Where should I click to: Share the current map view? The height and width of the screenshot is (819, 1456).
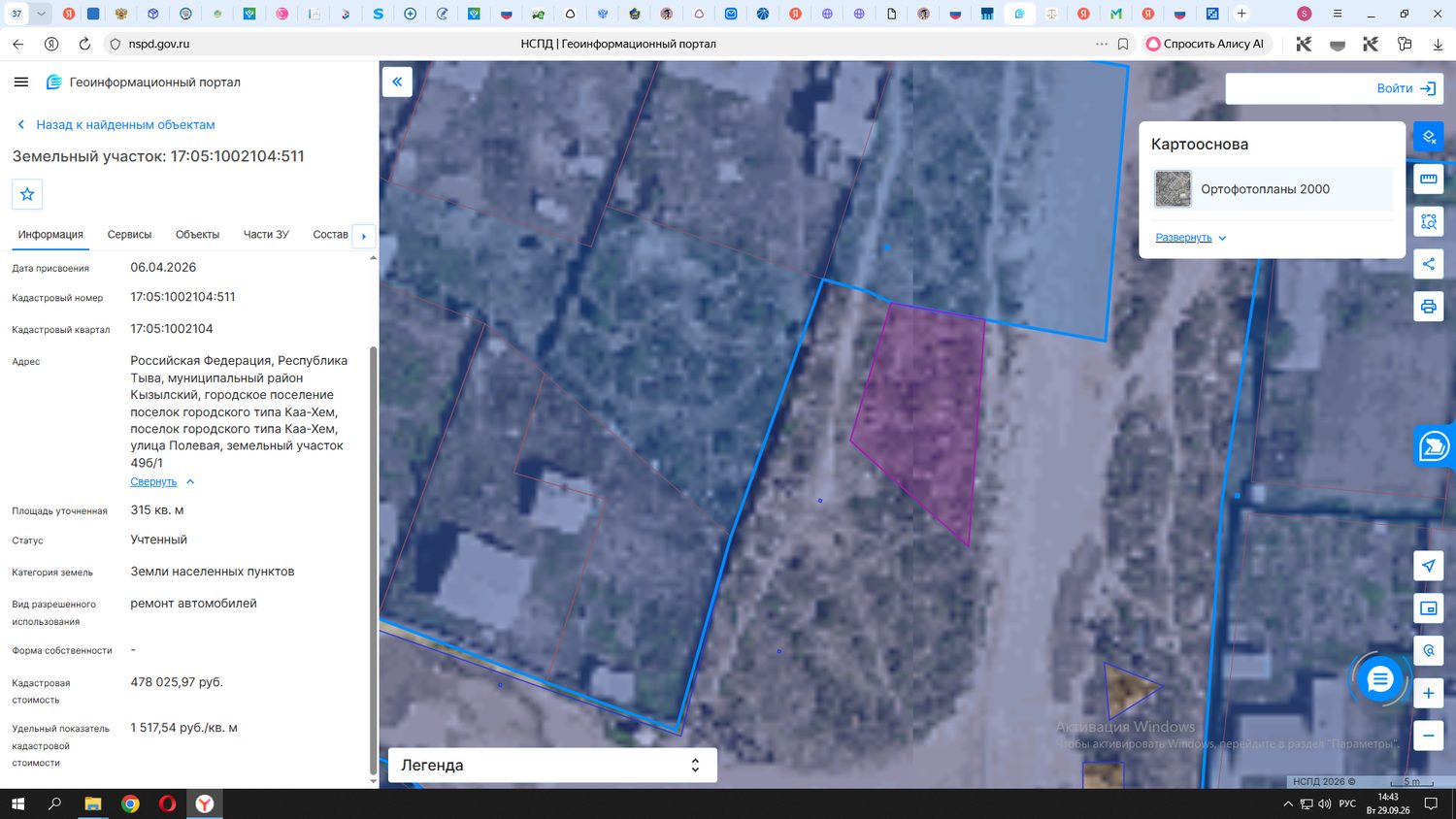[1429, 264]
